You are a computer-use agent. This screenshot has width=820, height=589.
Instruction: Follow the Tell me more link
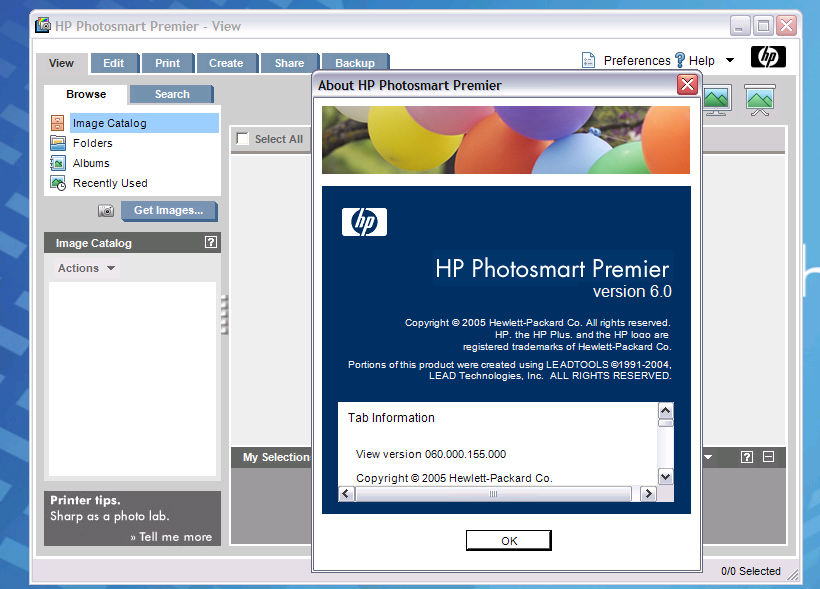coord(172,537)
